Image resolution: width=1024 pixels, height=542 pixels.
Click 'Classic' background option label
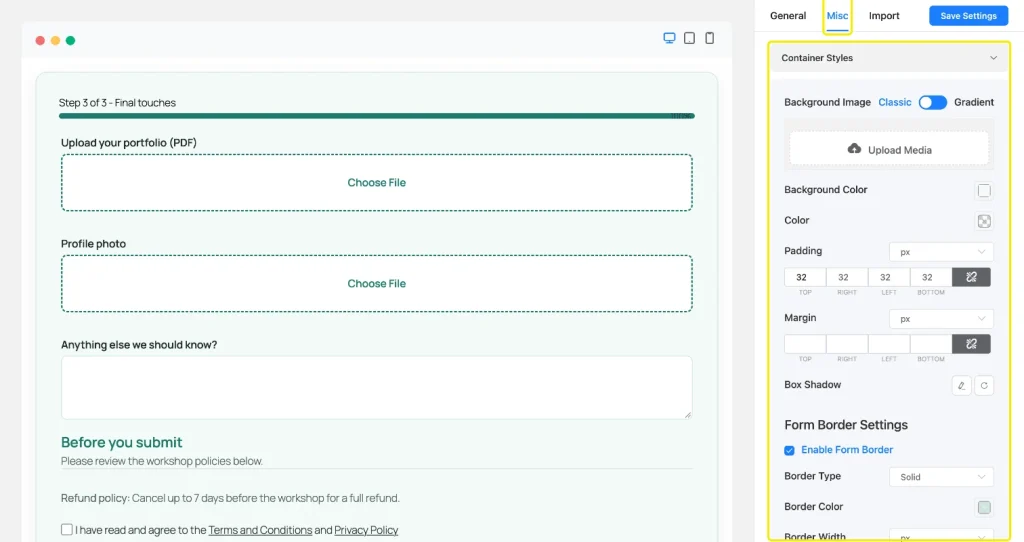click(895, 103)
